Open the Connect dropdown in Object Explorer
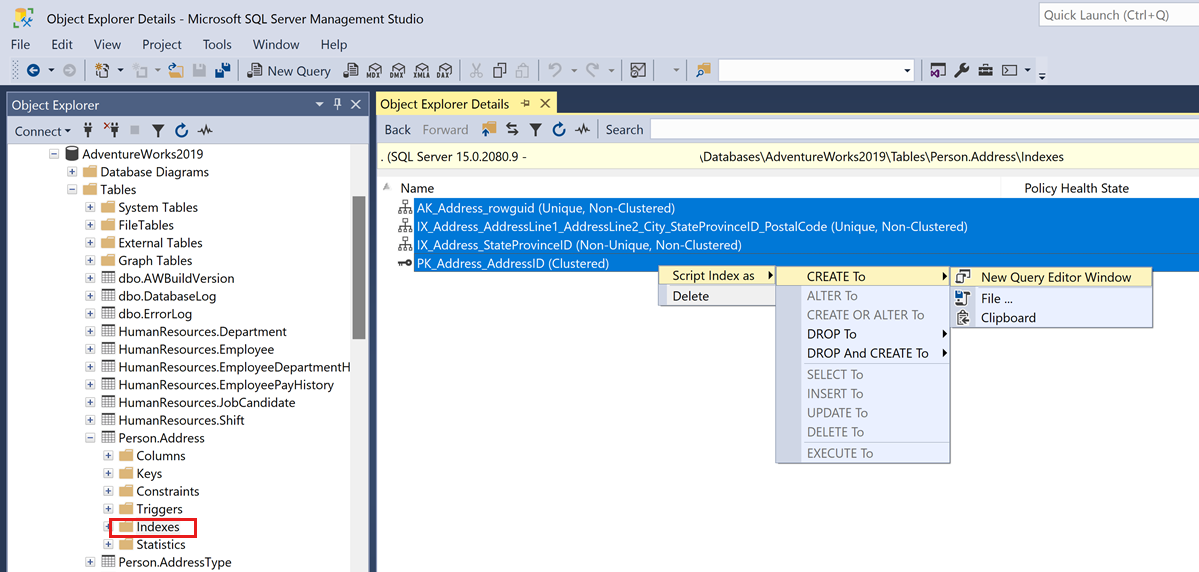 tap(43, 131)
